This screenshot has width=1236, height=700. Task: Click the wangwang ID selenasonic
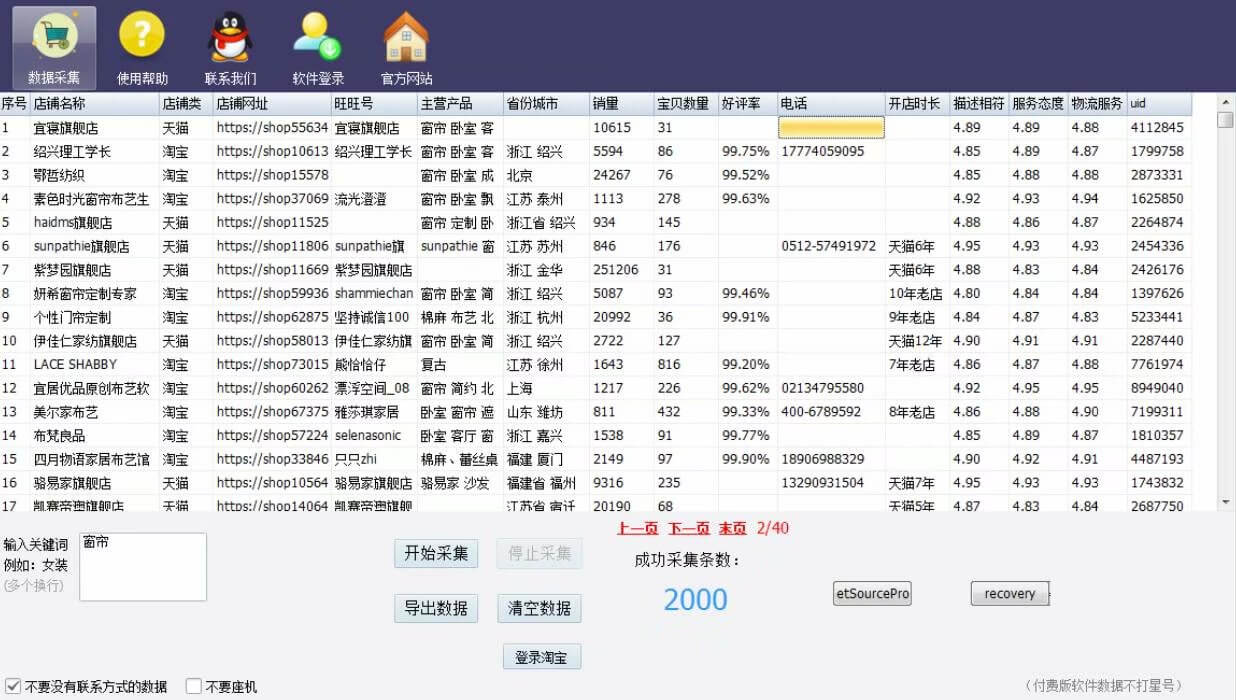[x=368, y=435]
